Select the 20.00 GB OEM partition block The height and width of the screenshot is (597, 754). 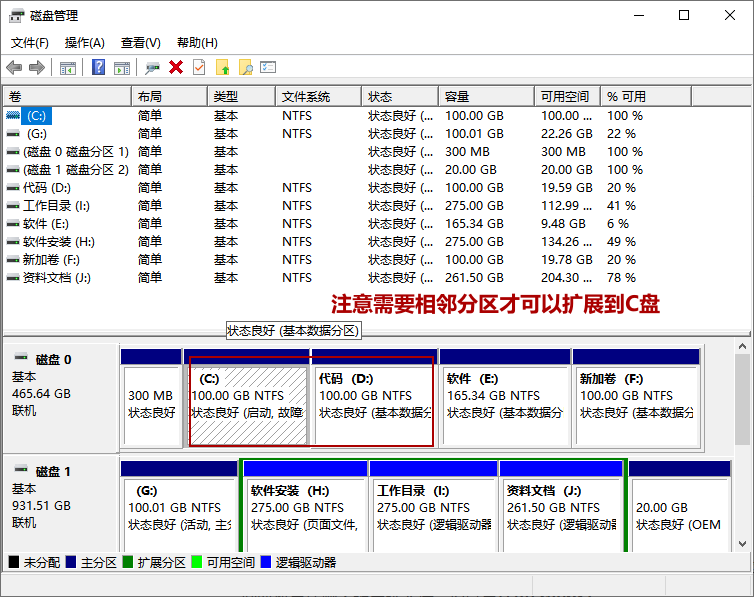point(679,507)
